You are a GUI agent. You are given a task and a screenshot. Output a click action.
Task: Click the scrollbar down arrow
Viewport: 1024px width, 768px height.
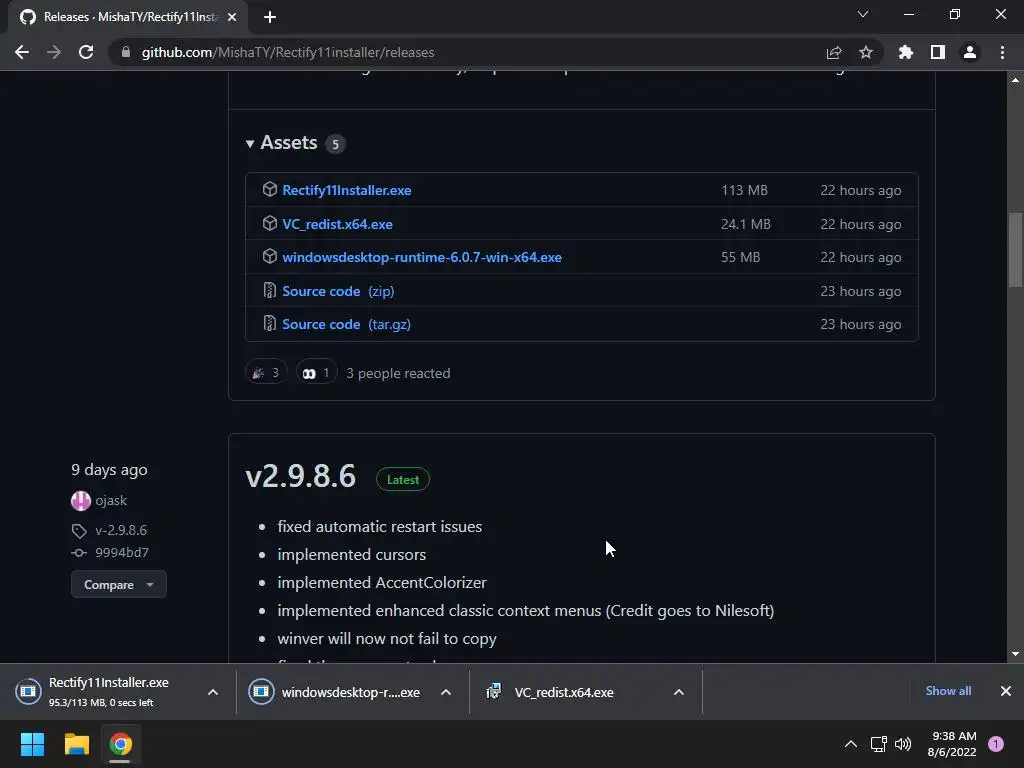pos(1015,654)
